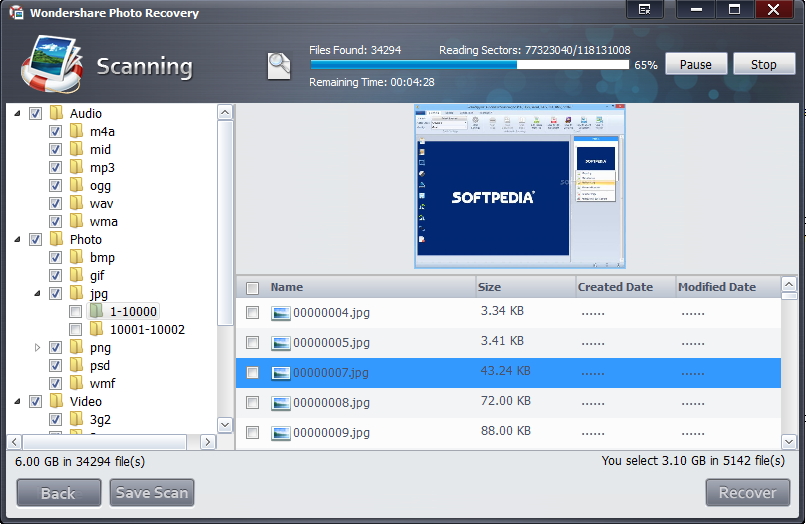The width and height of the screenshot is (806, 525).
Task: Click the Softpedia preview thumbnail
Action: coord(520,186)
